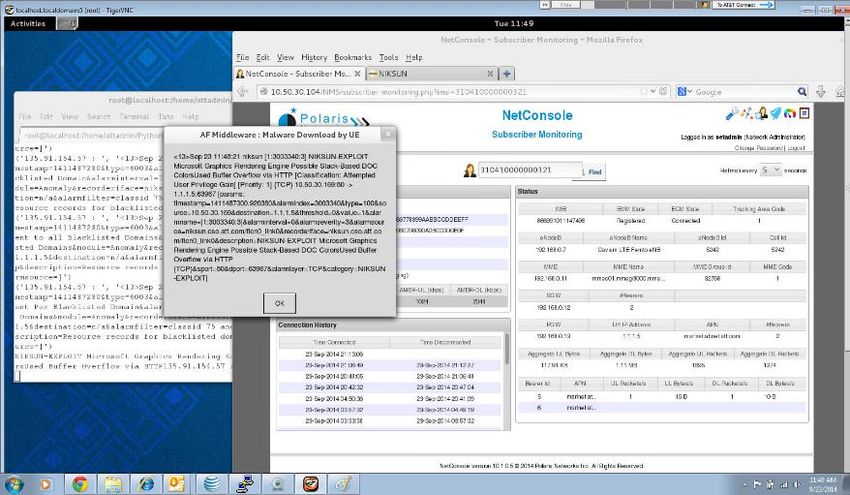The width and height of the screenshot is (850, 495).
Task: Click the Activities button in GNOME top bar
Action: point(28,23)
